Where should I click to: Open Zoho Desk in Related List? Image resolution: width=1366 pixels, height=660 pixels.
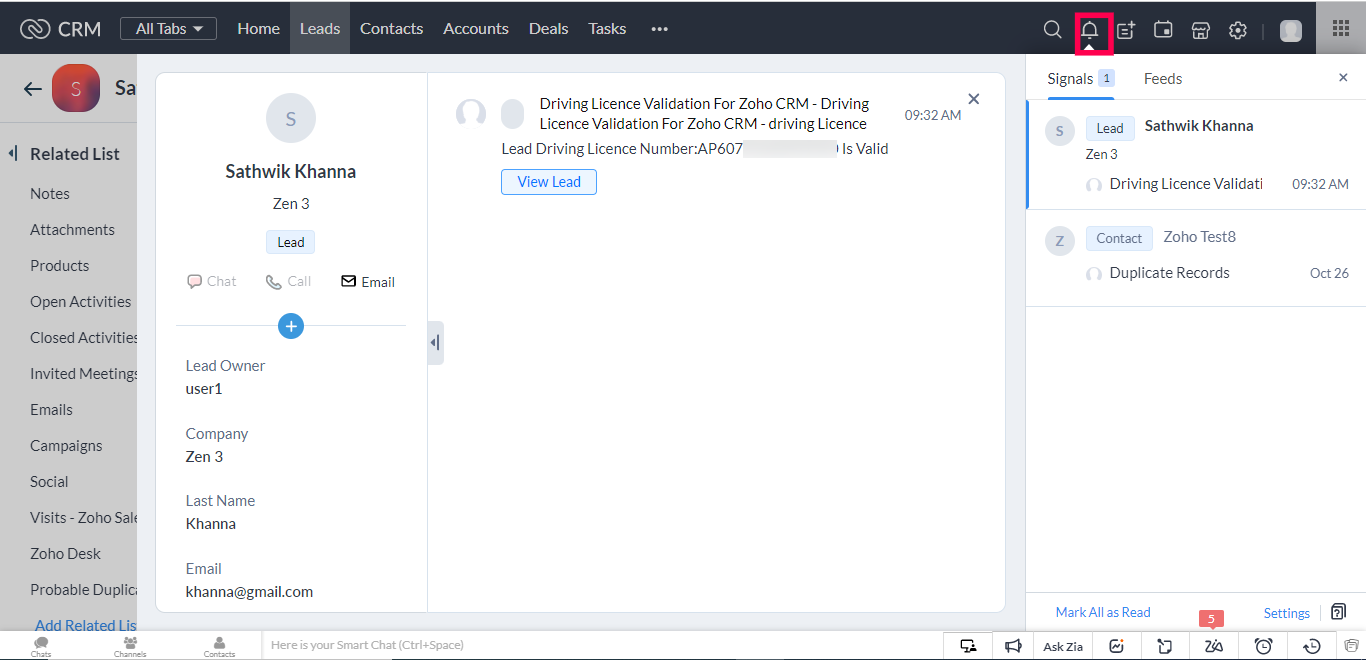(x=66, y=554)
